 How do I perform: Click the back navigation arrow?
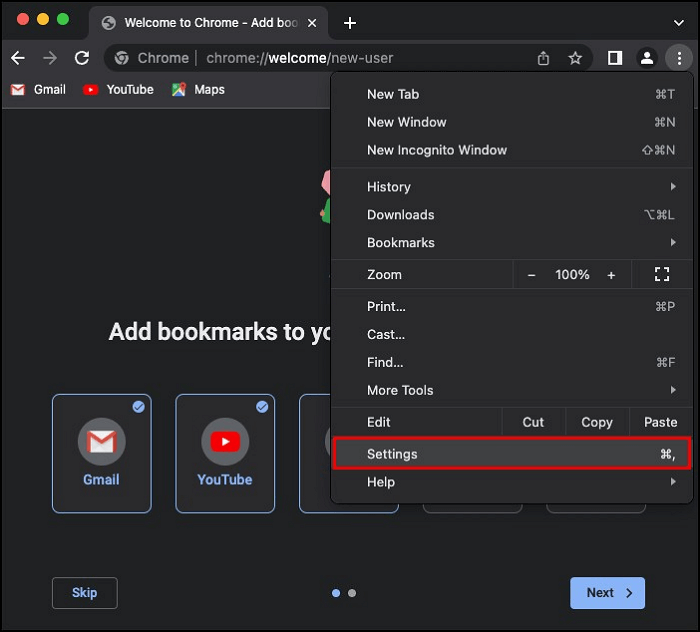click(x=18, y=58)
